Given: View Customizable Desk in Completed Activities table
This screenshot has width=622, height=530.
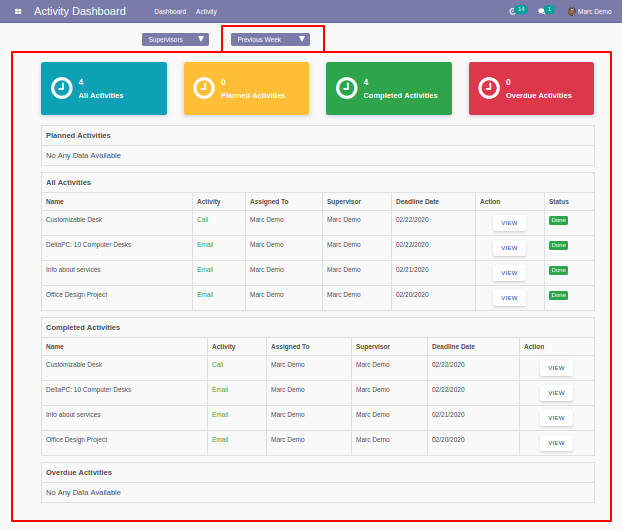Looking at the screenshot, I should (556, 368).
